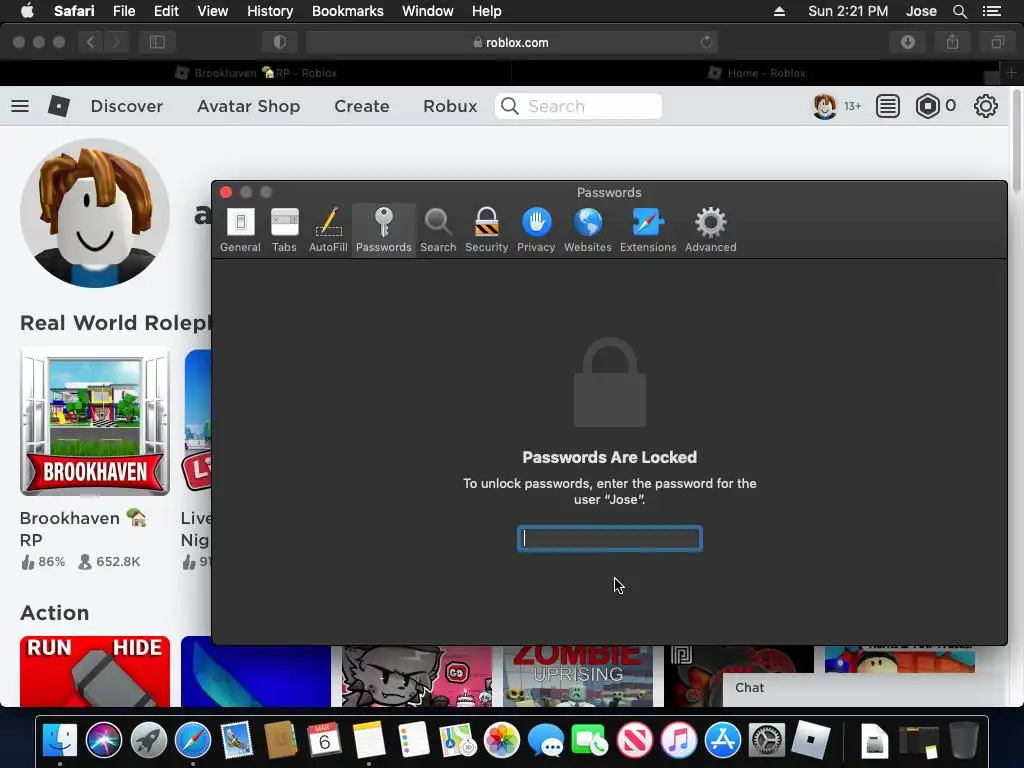Launch Siri from the Dock
1024x768 pixels.
[x=104, y=741]
